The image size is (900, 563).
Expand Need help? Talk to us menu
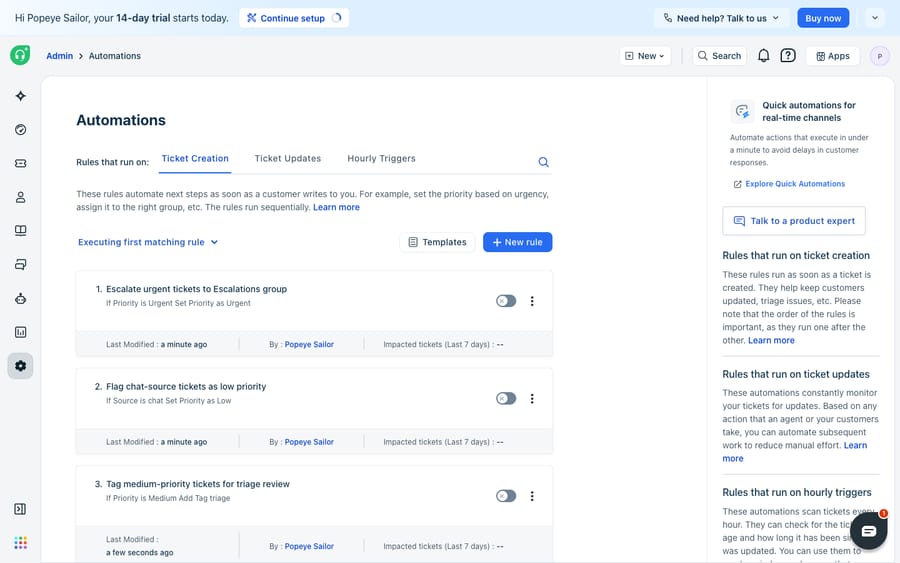click(721, 18)
